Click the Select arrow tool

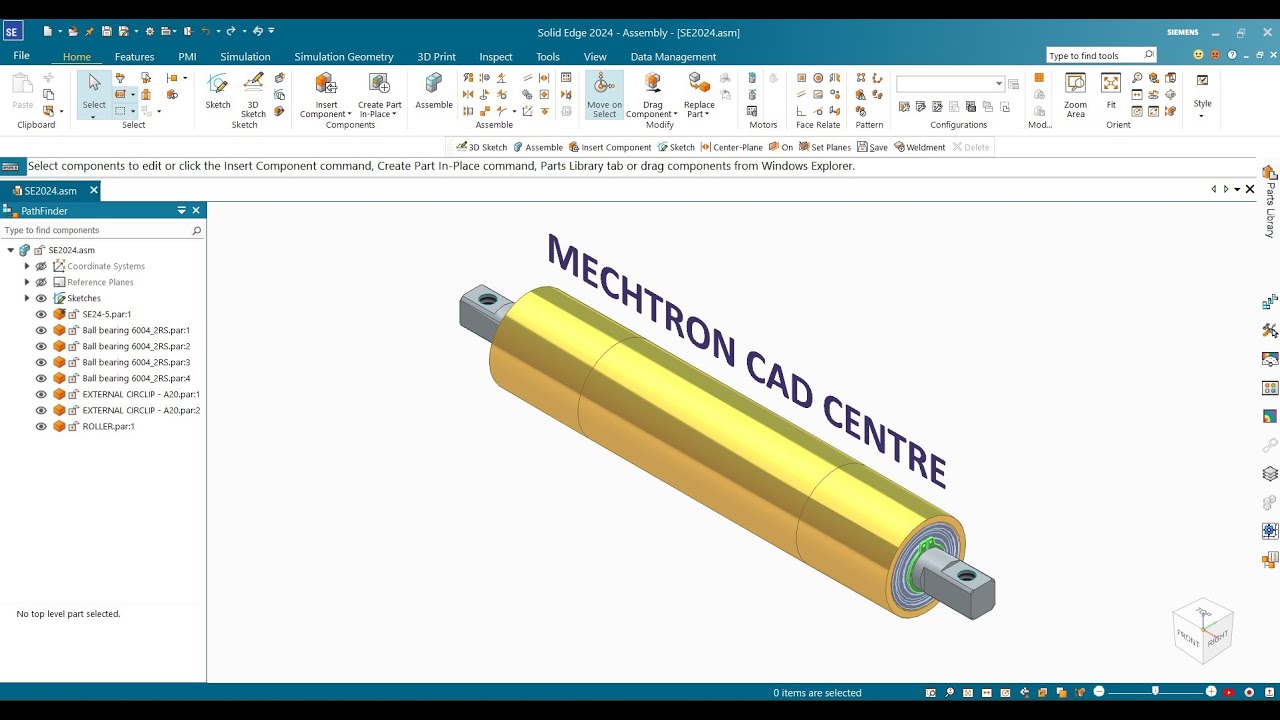[x=94, y=90]
